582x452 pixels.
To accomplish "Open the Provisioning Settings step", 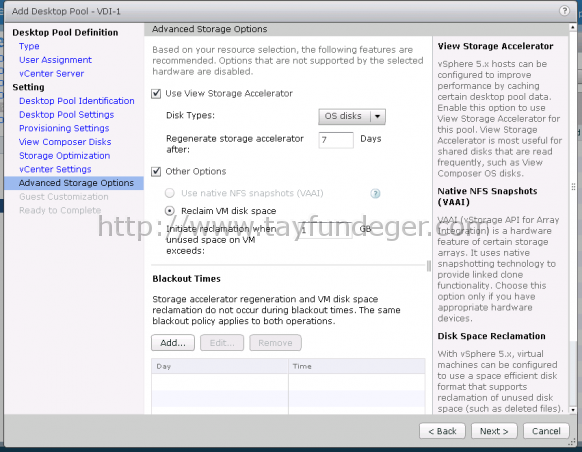I will point(64,128).
